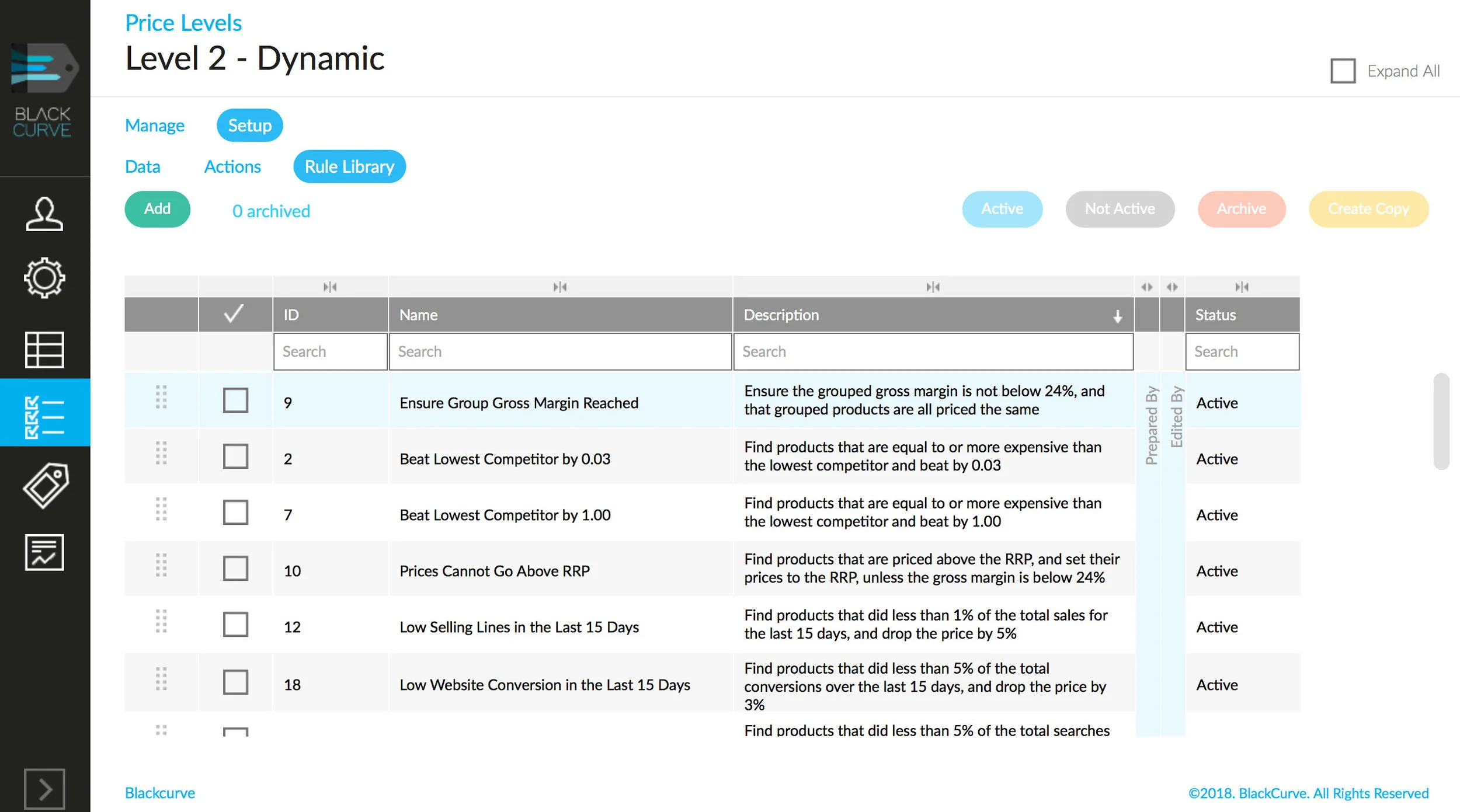This screenshot has width=1460, height=812.
Task: Click the Archive button
Action: pyautogui.click(x=1241, y=208)
